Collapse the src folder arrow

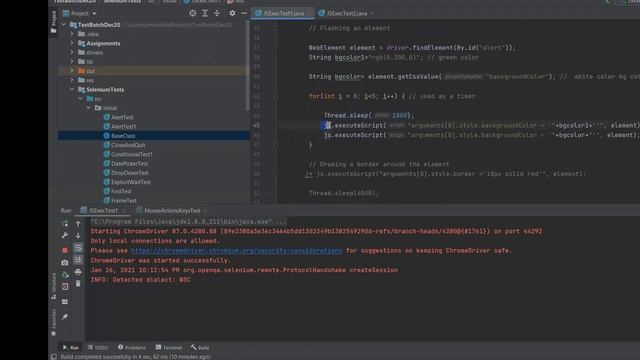[x=80, y=99]
